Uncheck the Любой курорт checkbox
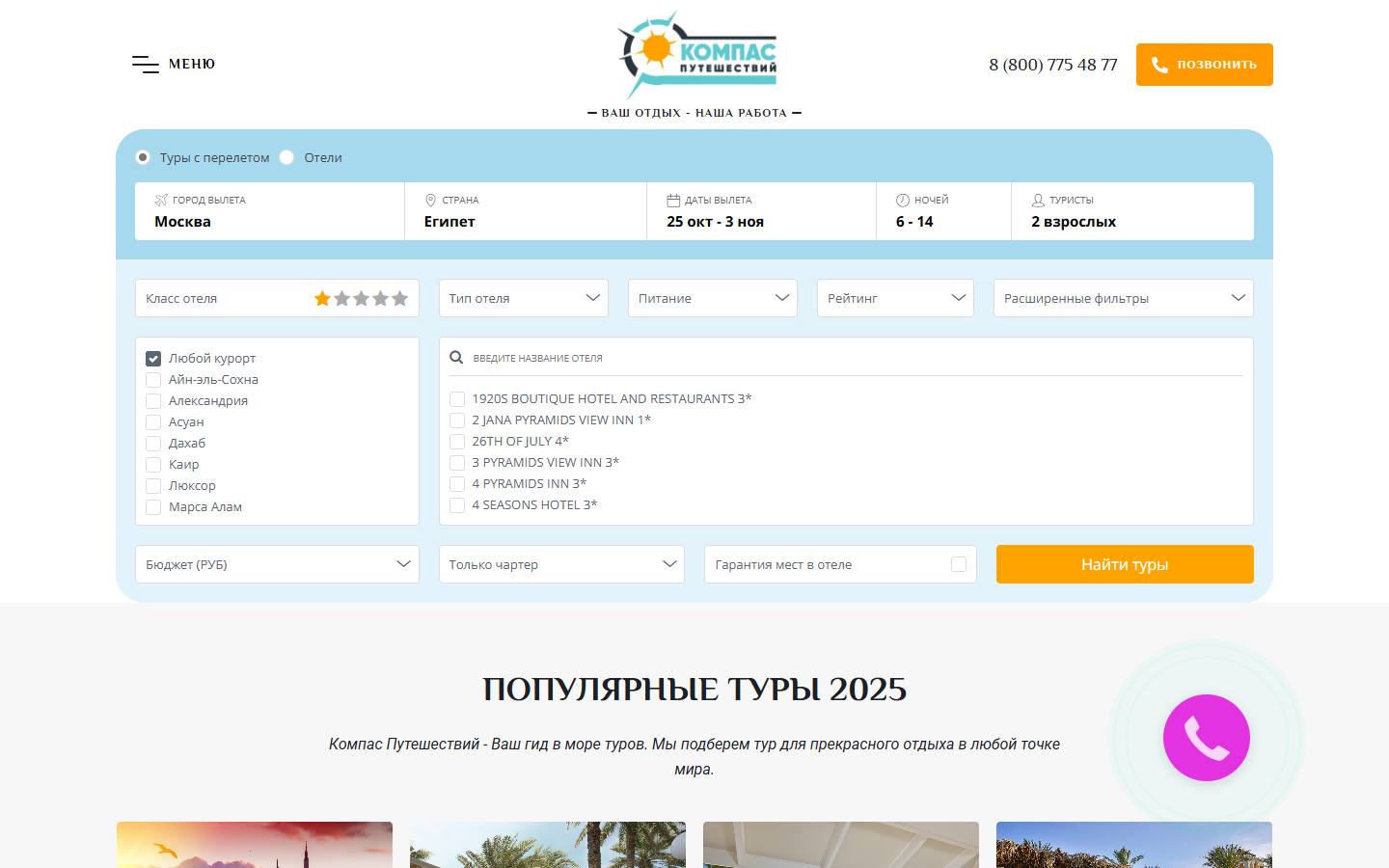Viewport: 1389px width, 868px height. [153, 358]
